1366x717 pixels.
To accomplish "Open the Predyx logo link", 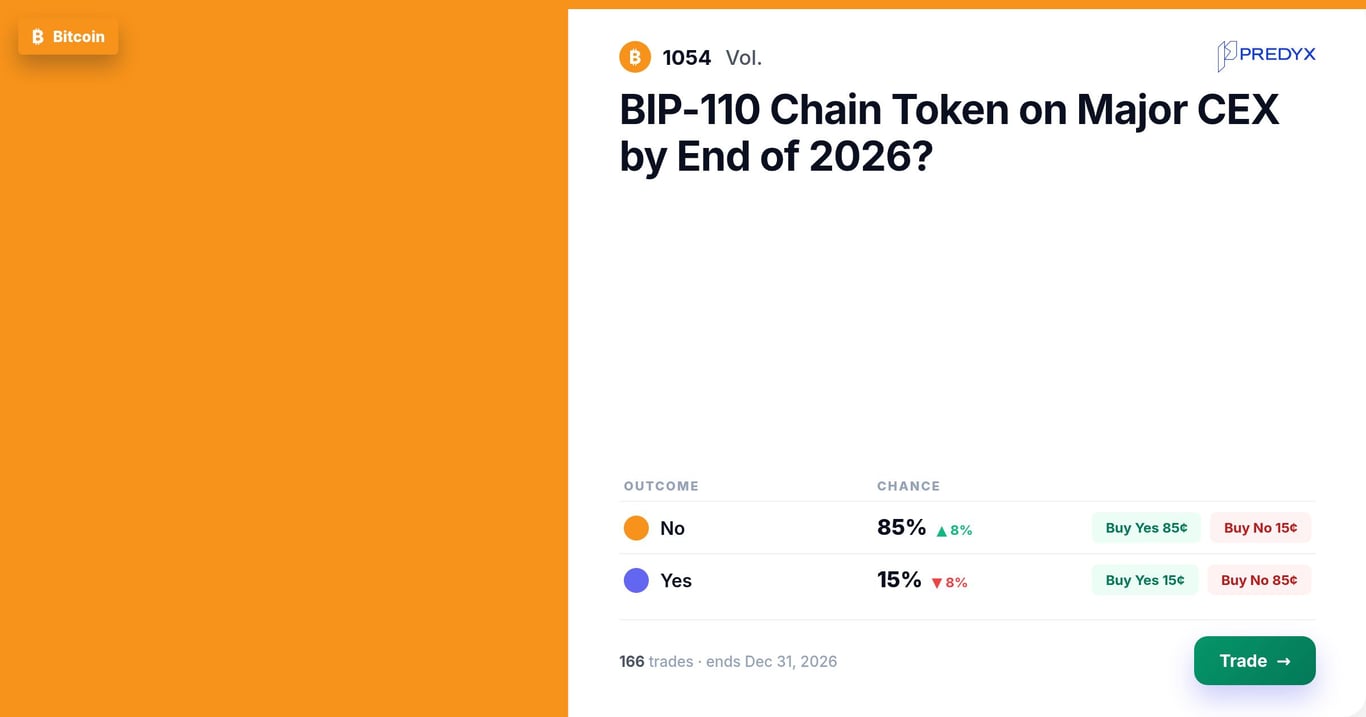I will [x=1266, y=55].
